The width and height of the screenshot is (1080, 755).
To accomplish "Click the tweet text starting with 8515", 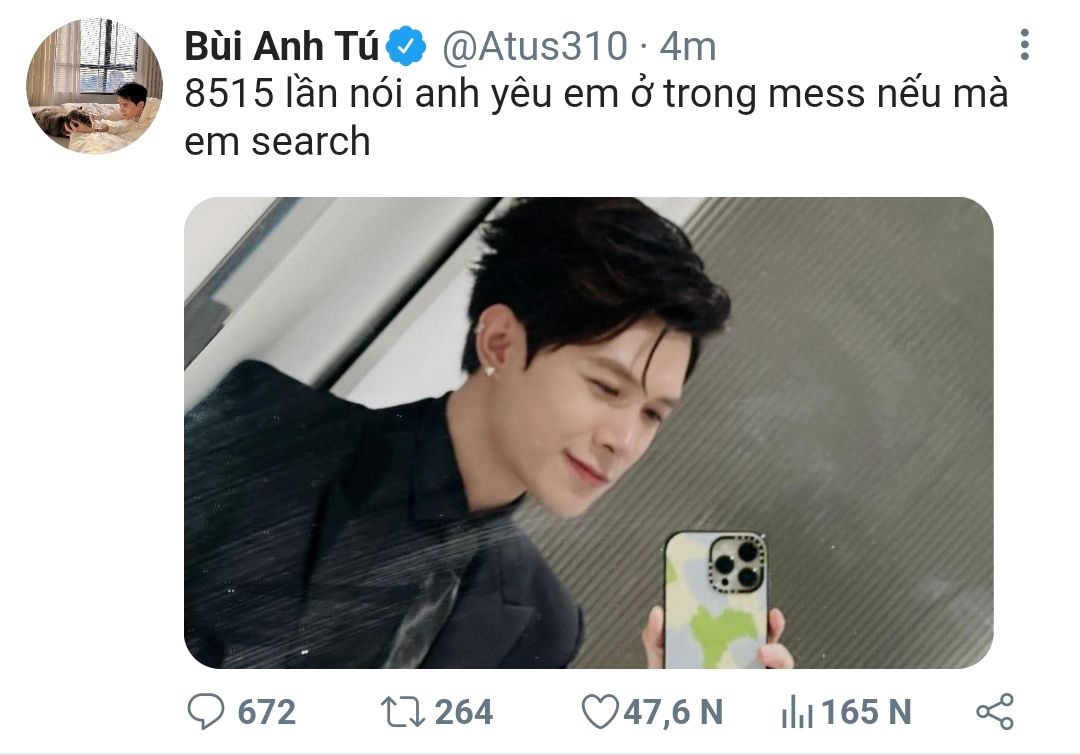I will [596, 117].
